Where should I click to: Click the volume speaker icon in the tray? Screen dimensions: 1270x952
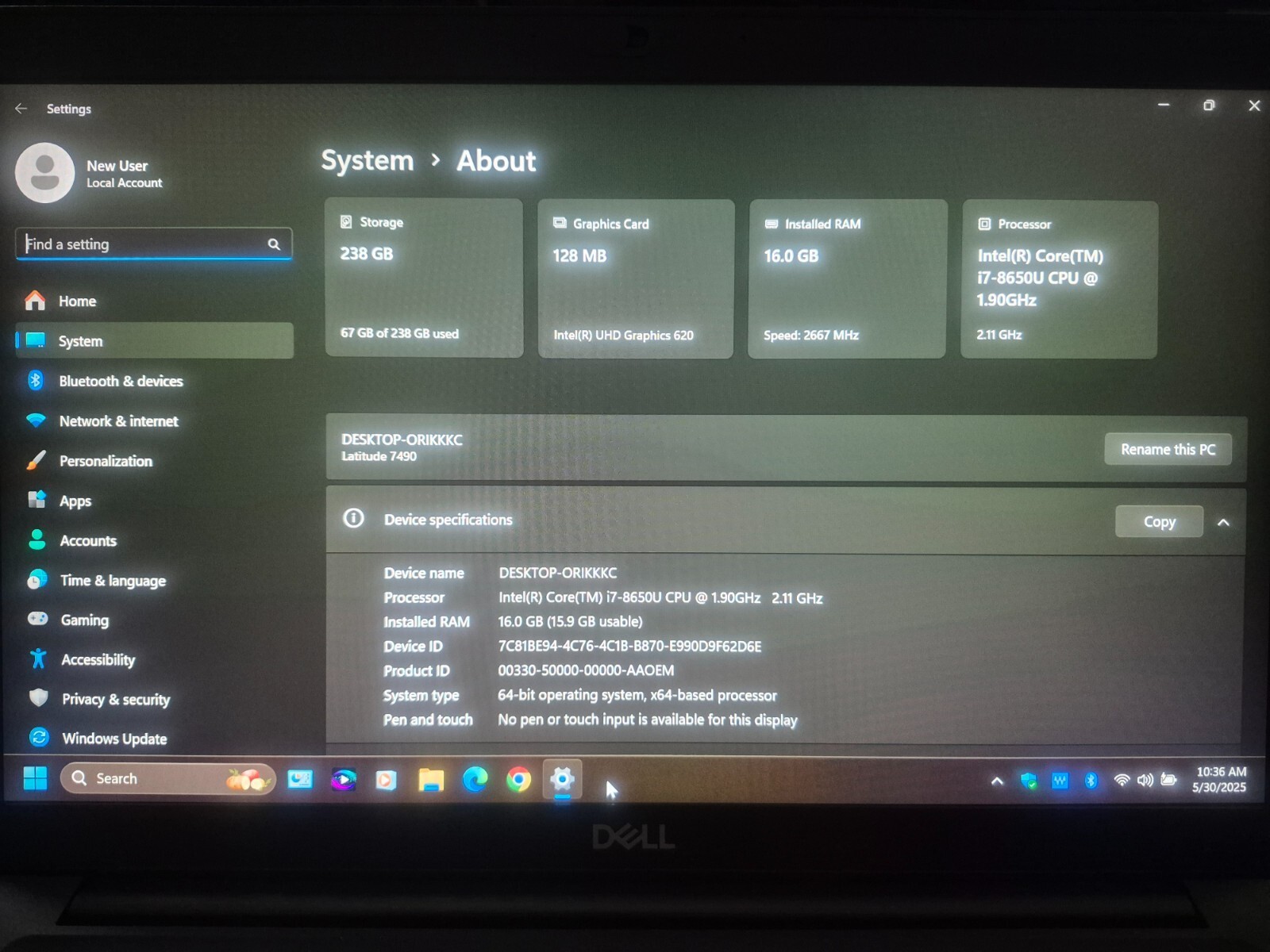click(1145, 781)
